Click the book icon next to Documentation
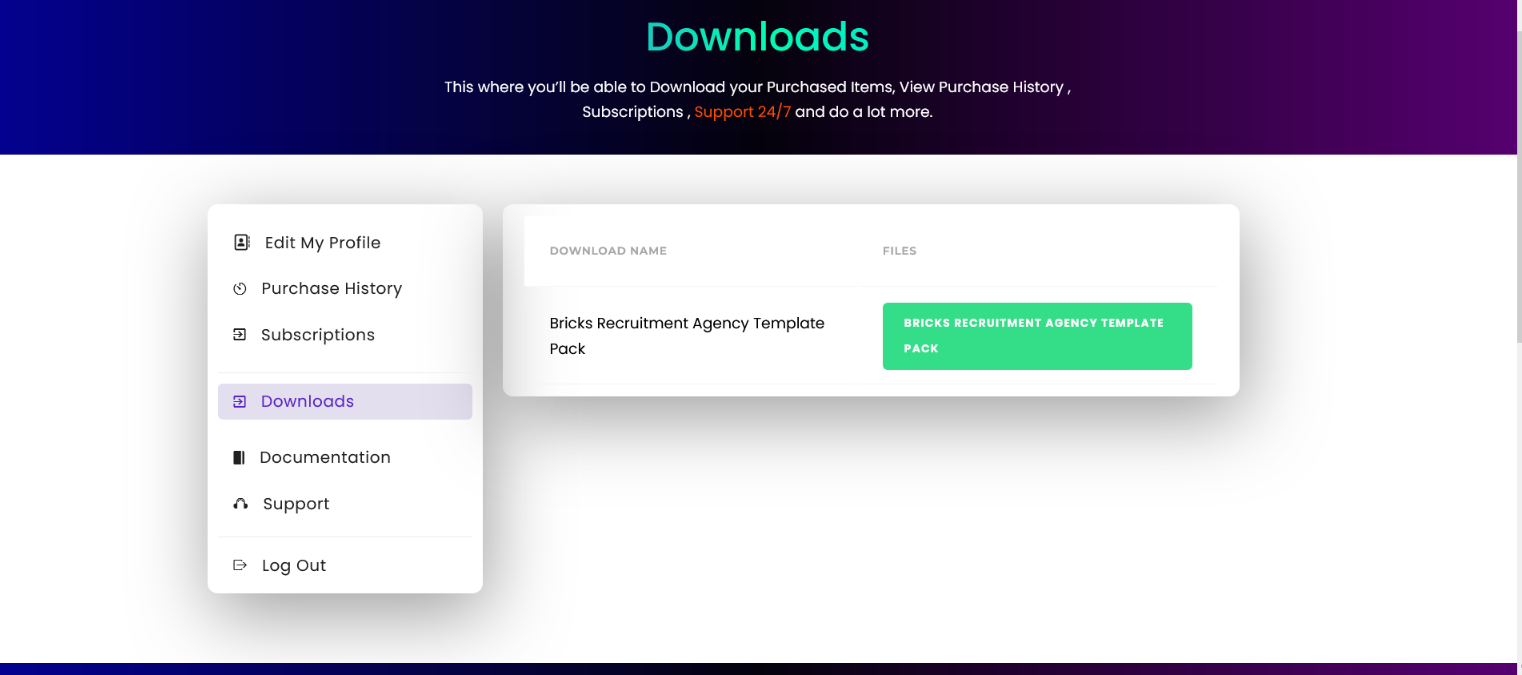This screenshot has width=1522, height=675. pyautogui.click(x=240, y=457)
